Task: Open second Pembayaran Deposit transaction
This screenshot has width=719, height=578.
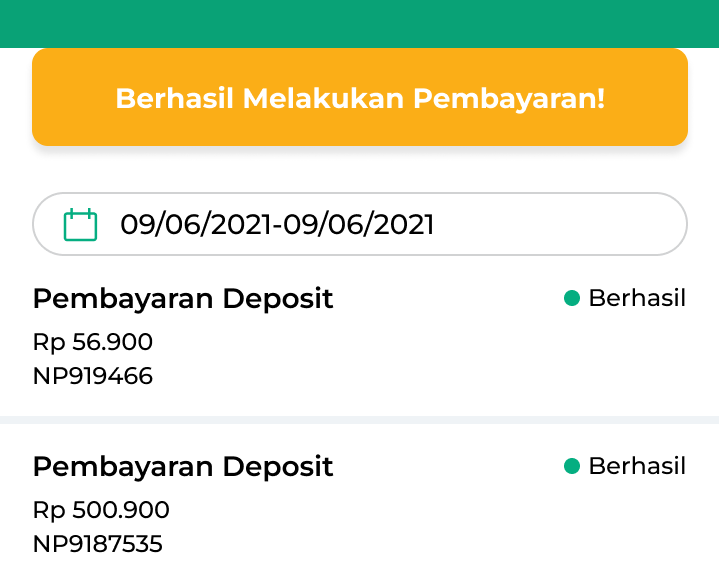Action: click(x=360, y=504)
